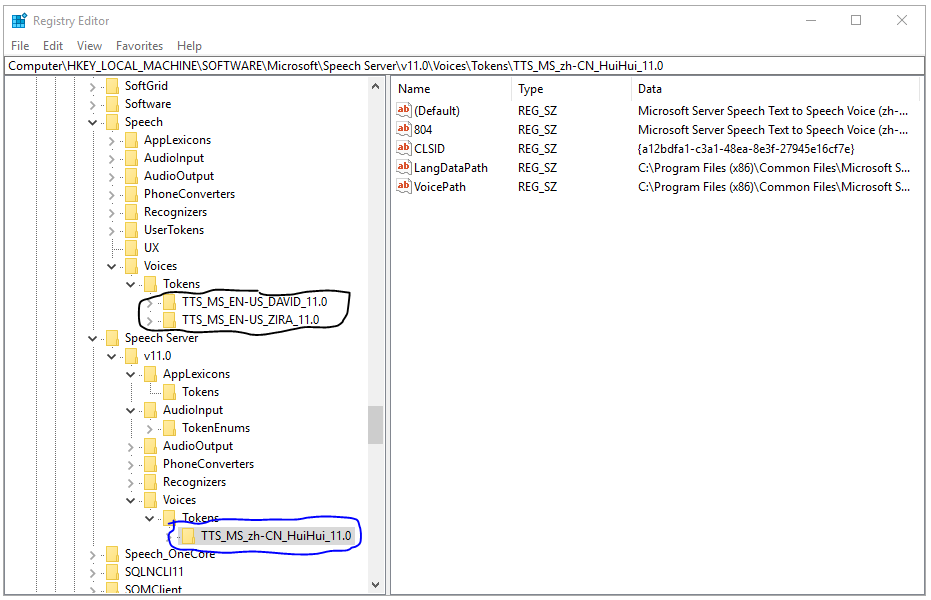Select the Speech Server folder icon
This screenshot has width=931, height=600.
point(112,338)
